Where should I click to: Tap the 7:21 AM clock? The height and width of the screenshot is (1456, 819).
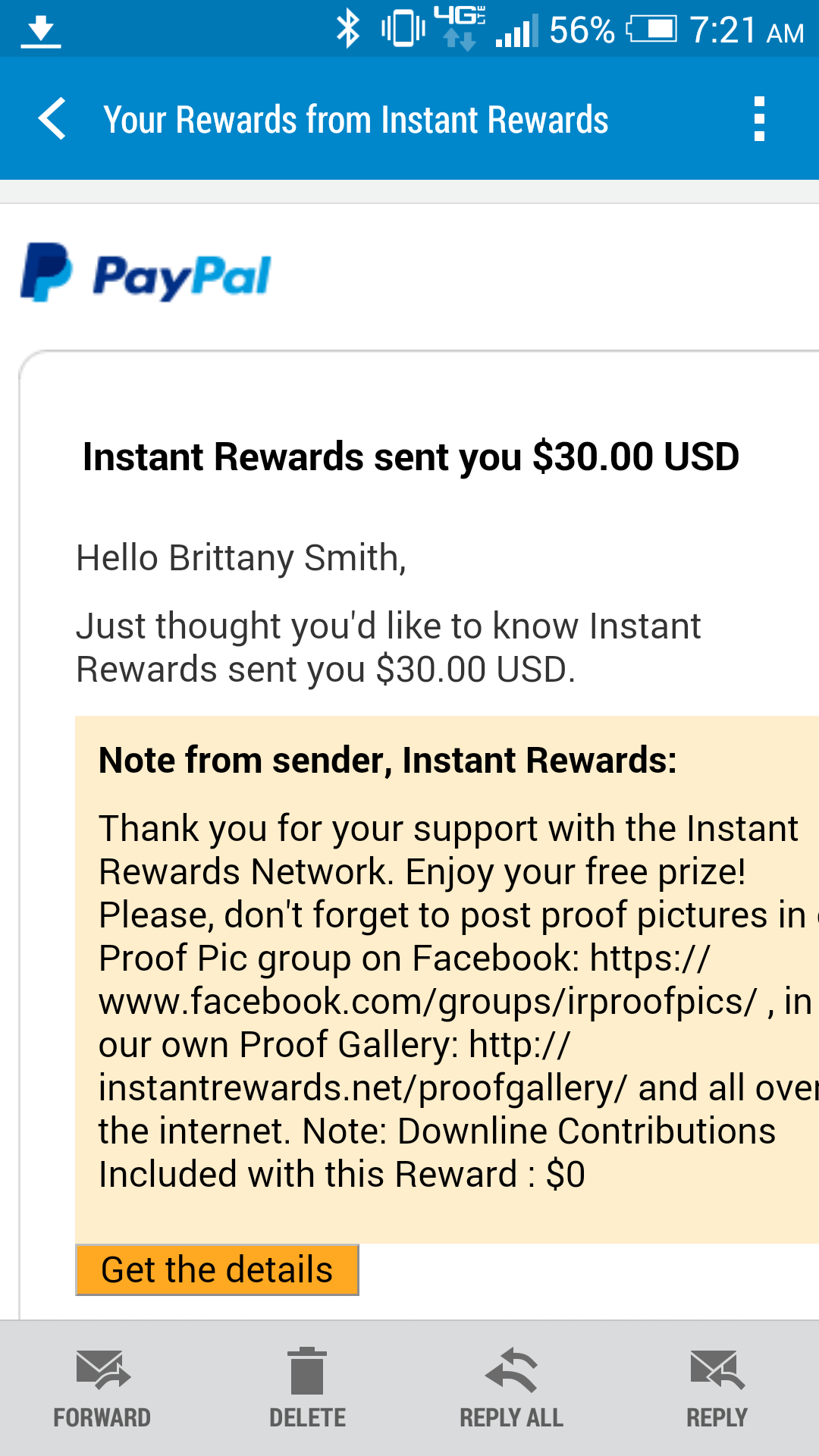pyautogui.click(x=747, y=30)
